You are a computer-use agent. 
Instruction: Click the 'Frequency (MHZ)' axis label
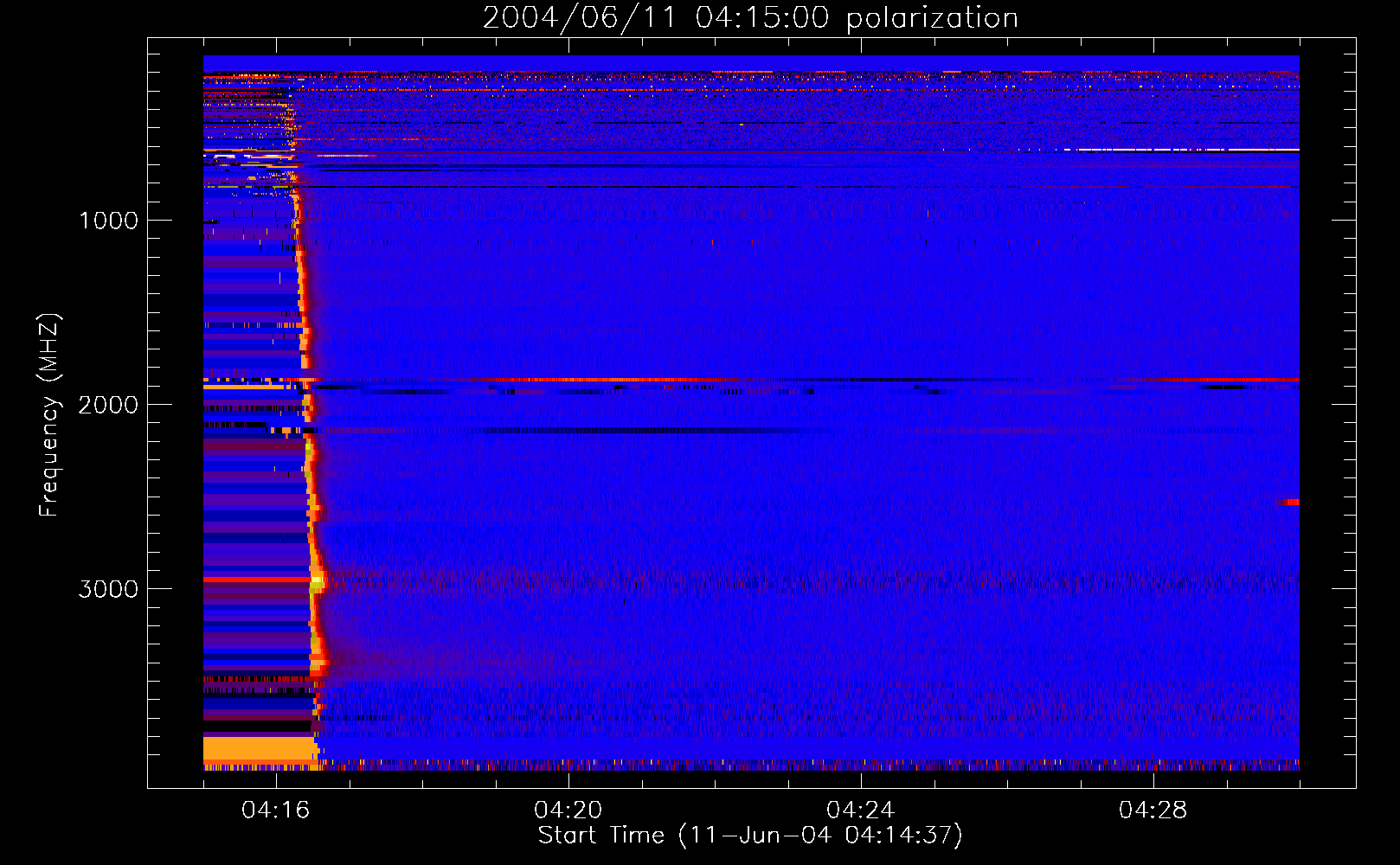(49, 415)
